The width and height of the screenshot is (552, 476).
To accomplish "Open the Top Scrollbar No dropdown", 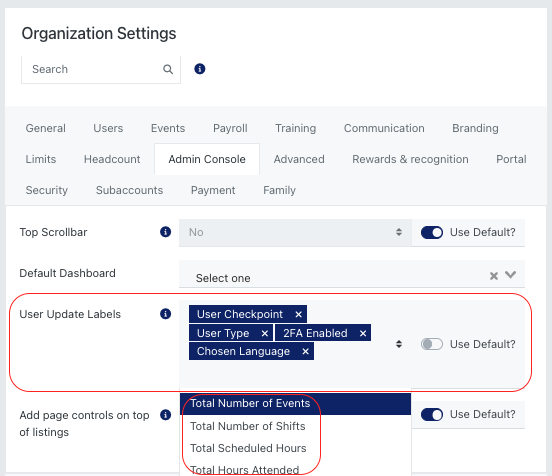I will click(x=295, y=232).
